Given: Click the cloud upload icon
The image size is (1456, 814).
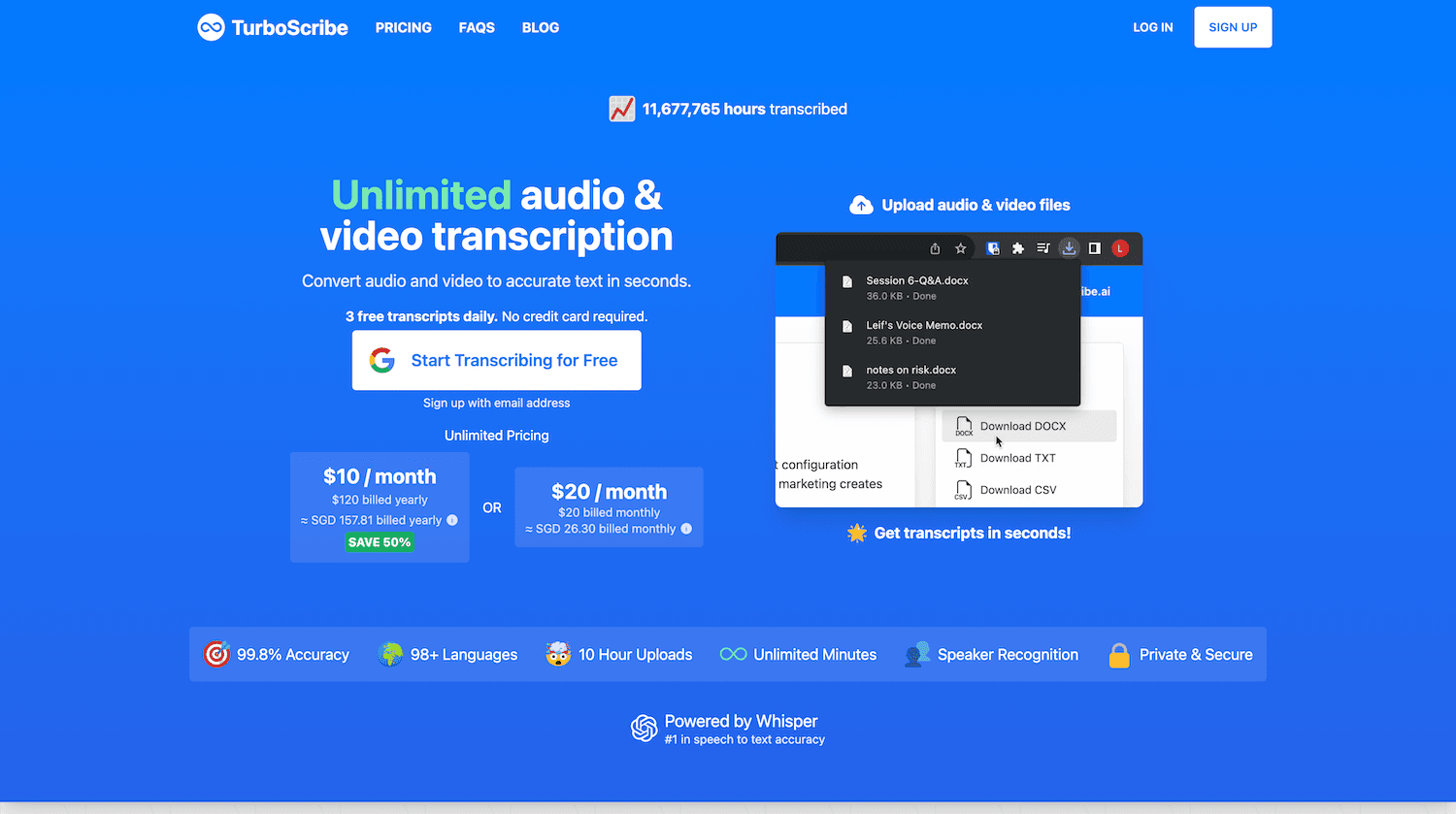Looking at the screenshot, I should pyautogui.click(x=861, y=205).
